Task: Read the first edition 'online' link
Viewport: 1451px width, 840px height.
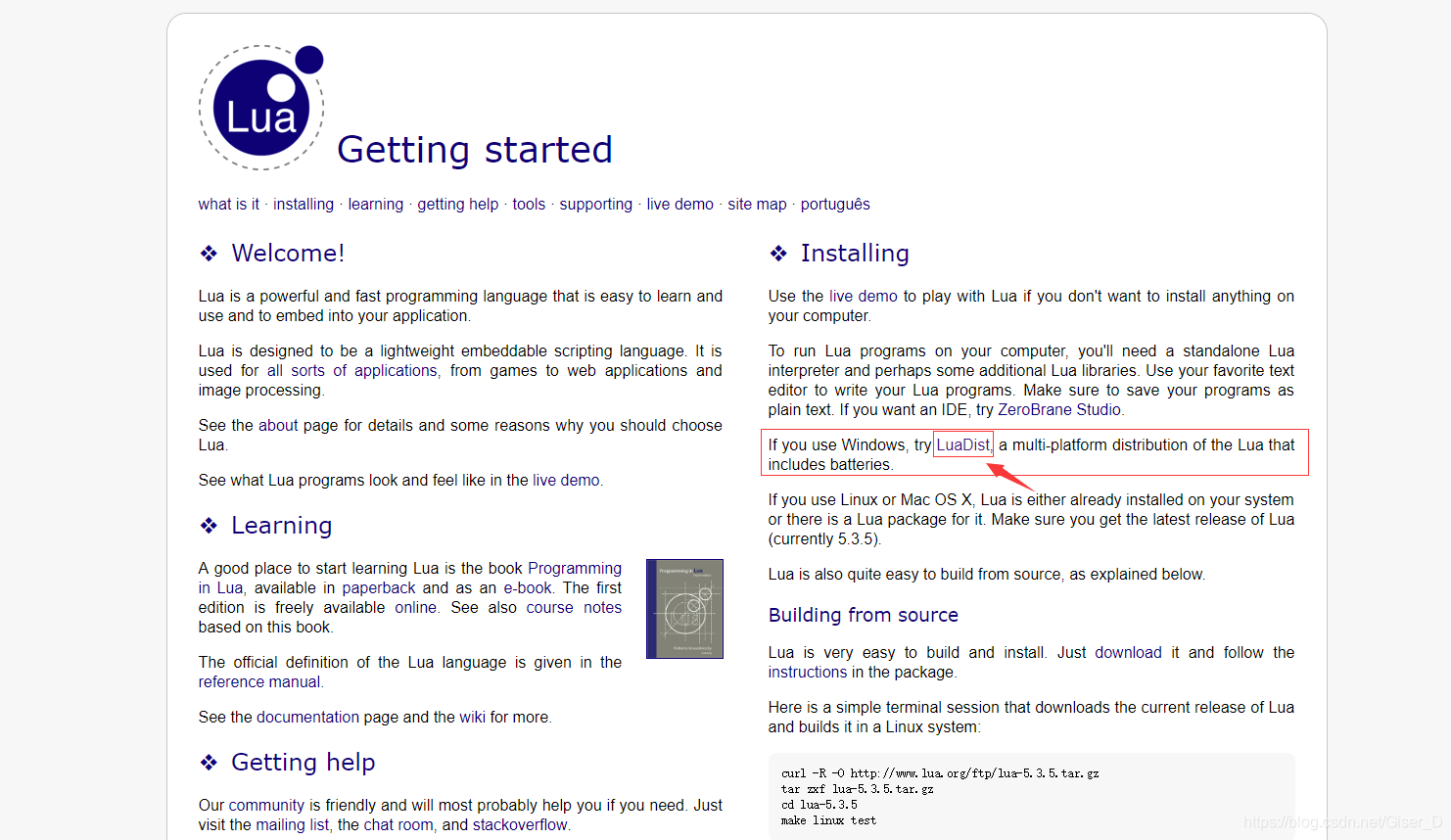Action: click(416, 607)
